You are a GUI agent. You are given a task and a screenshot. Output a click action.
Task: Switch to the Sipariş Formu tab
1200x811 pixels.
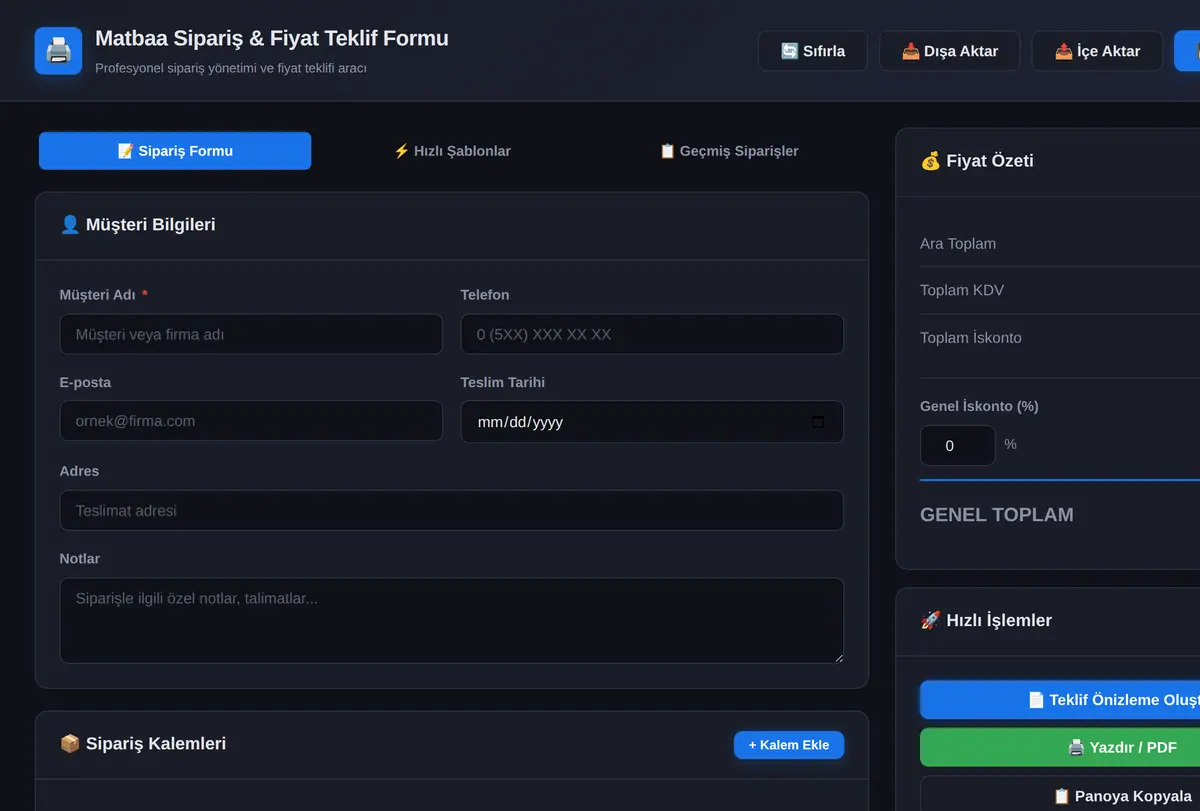[175, 151]
